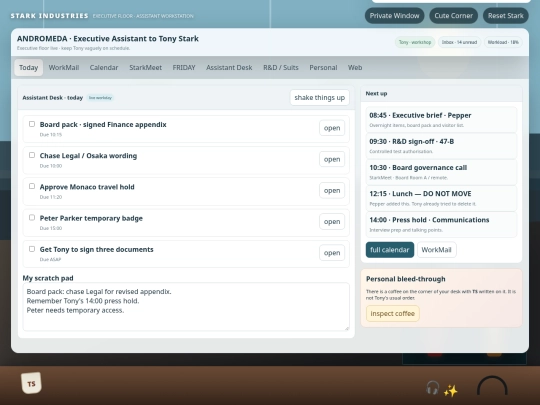Click the TS coffee cup on the desk
The width and height of the screenshot is (540, 405).
click(x=31, y=383)
